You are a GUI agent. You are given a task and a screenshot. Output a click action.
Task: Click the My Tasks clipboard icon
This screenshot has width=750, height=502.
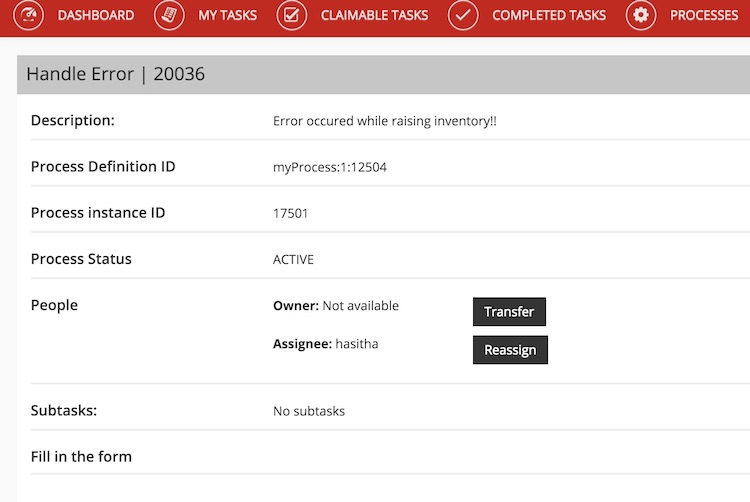tap(170, 15)
